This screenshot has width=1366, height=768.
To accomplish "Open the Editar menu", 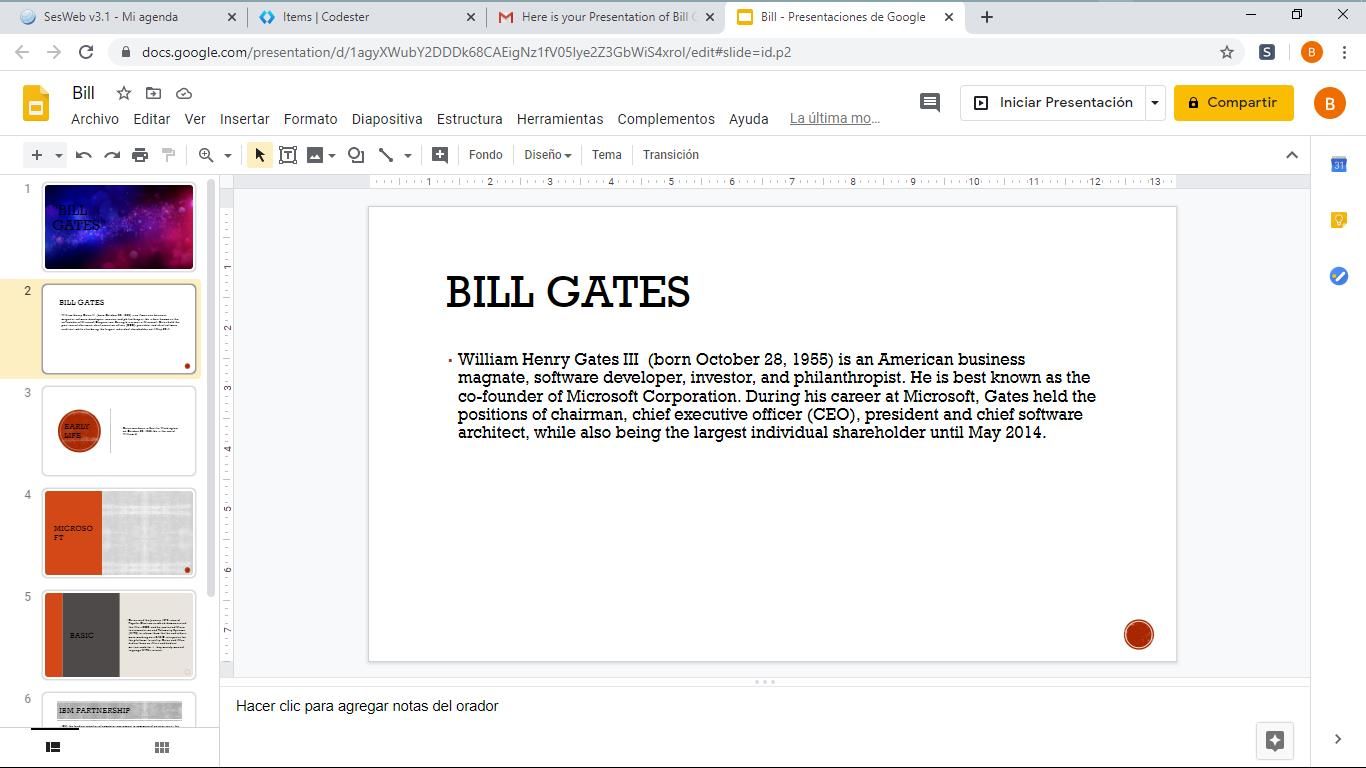I will pyautogui.click(x=152, y=119).
